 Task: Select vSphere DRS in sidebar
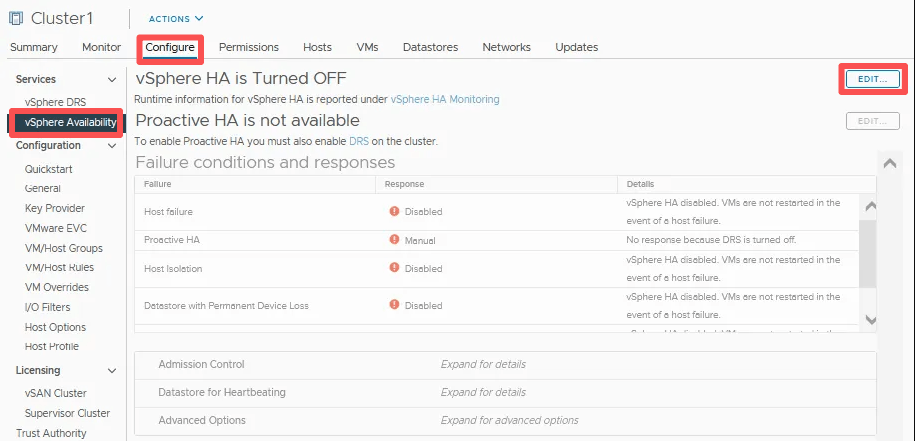(x=55, y=102)
